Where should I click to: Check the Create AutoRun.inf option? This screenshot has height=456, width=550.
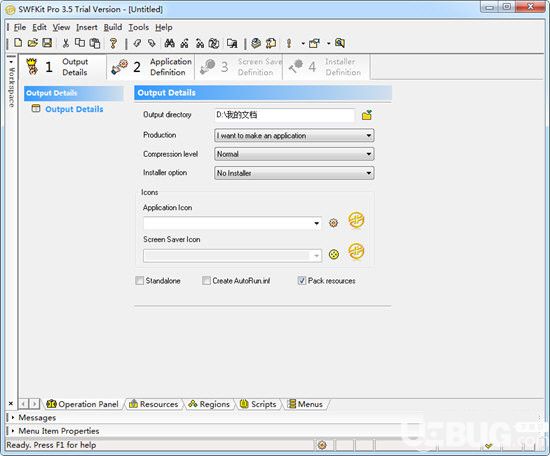206,281
